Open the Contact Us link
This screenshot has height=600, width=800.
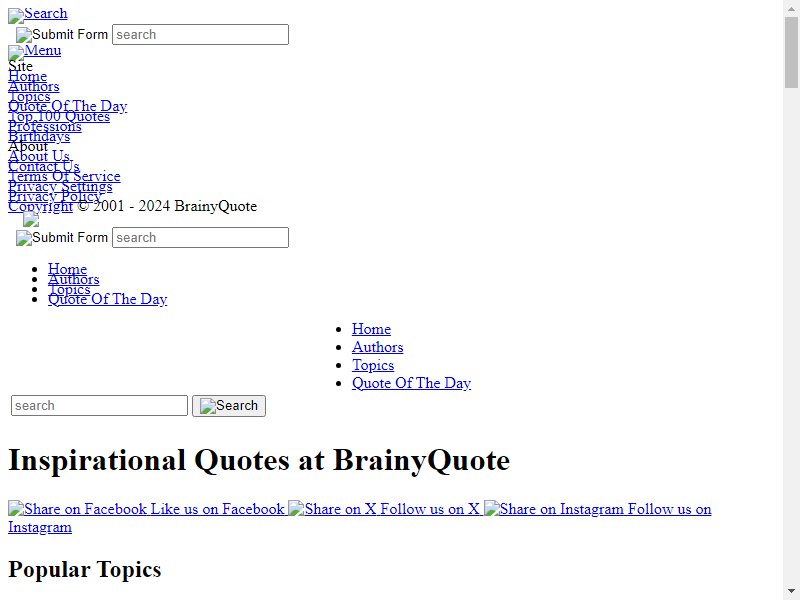point(44,166)
